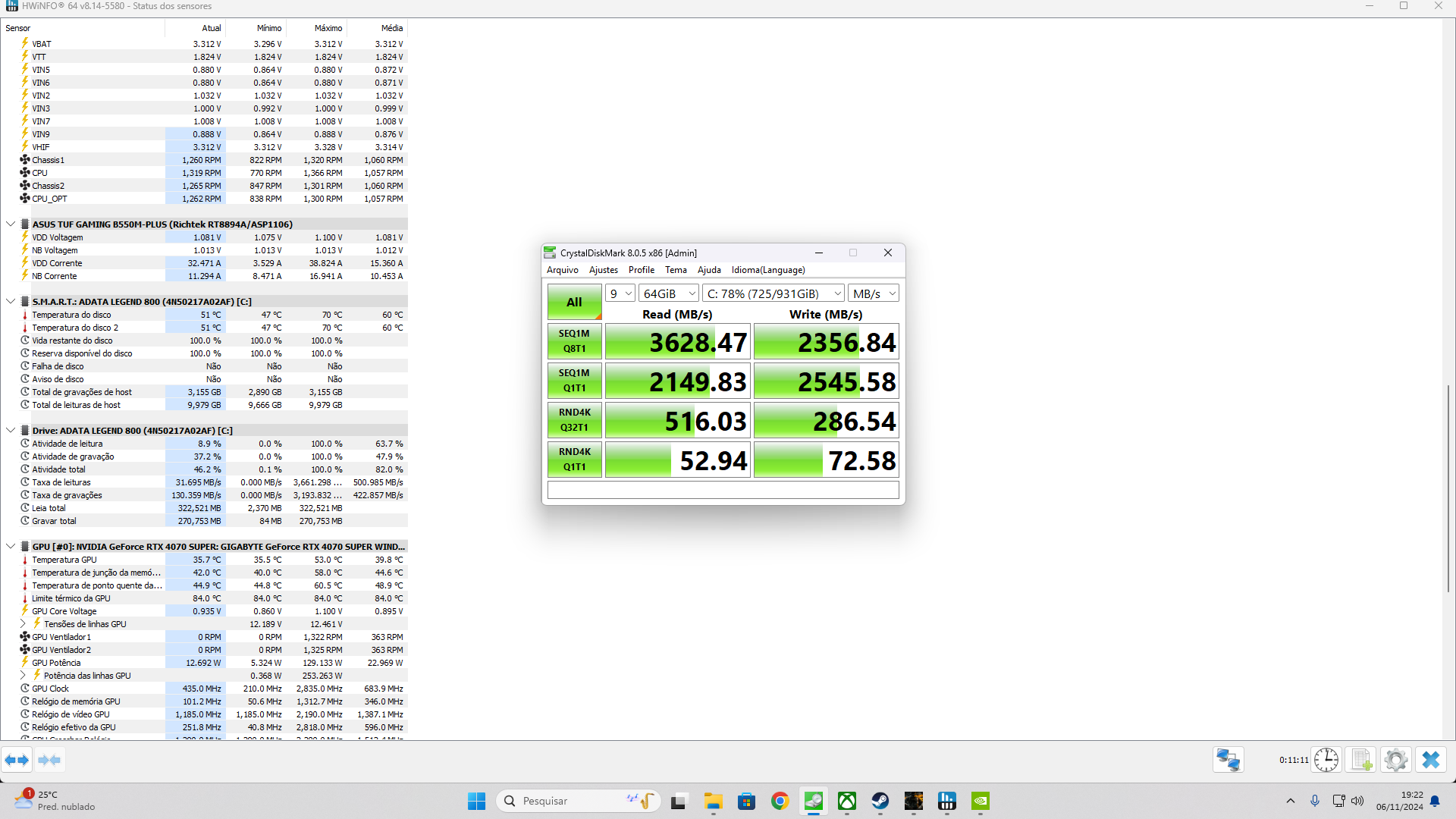This screenshot has width=1456, height=819.
Task: Click the Média column header
Action: 377,28
